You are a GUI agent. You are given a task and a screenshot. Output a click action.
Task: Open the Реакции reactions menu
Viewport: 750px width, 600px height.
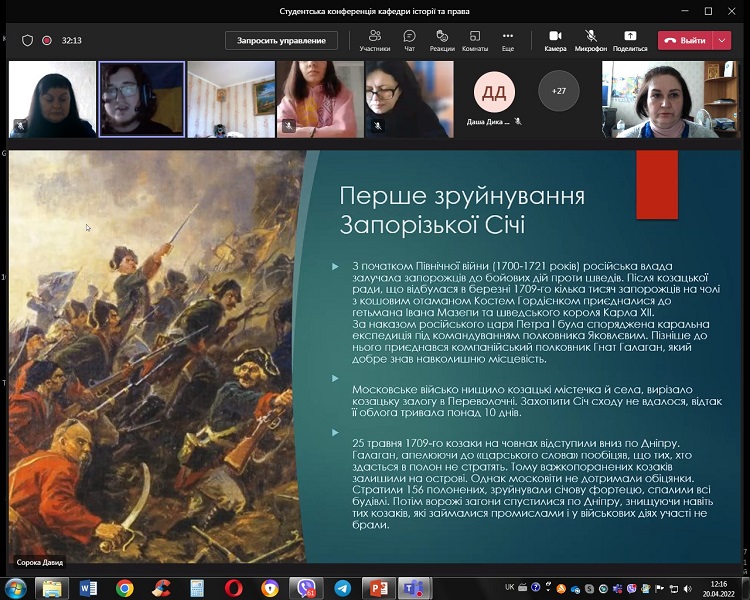[442, 41]
